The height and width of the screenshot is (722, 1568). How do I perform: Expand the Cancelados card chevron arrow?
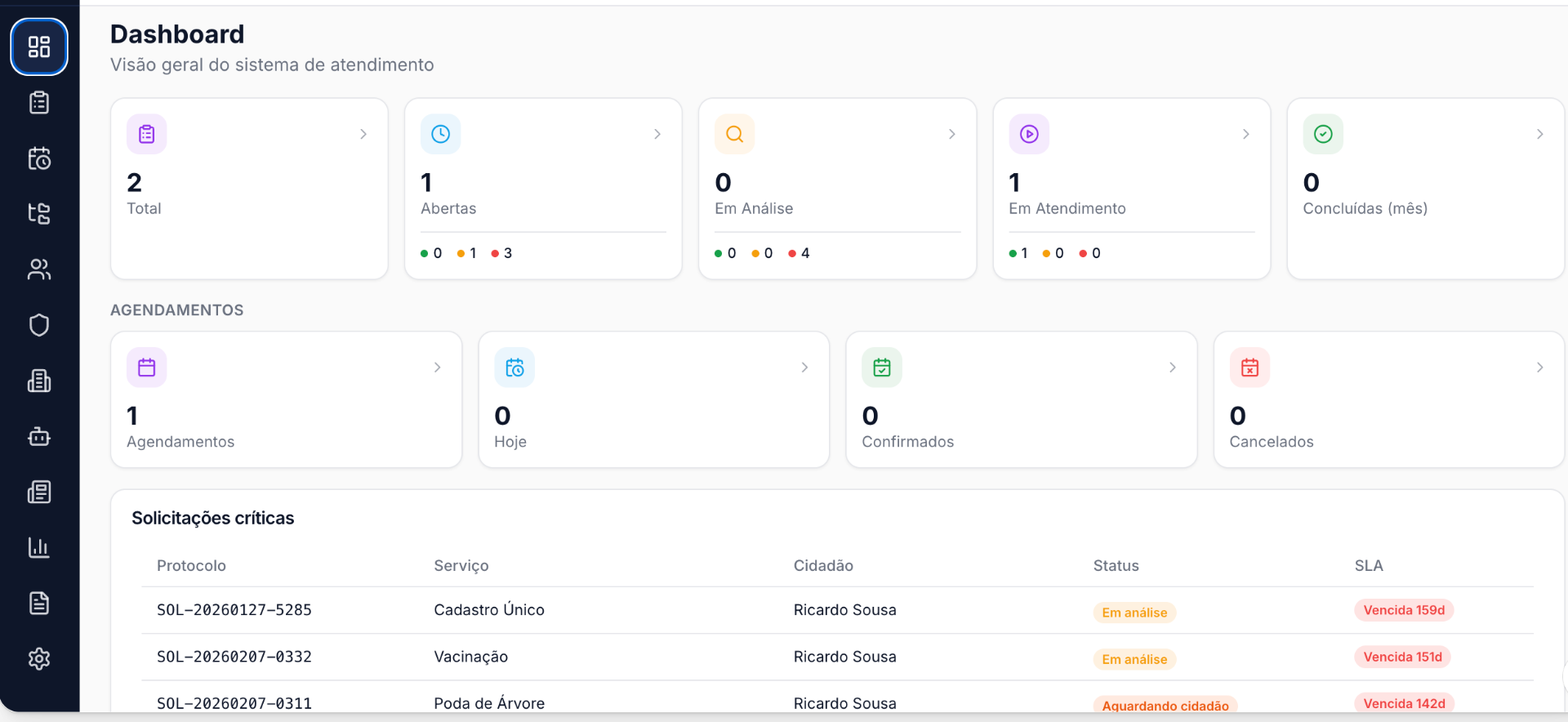(1540, 368)
